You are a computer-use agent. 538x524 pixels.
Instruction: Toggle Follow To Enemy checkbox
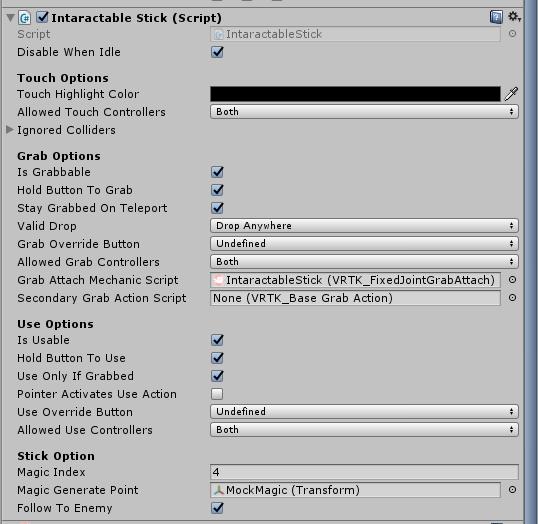[217, 508]
